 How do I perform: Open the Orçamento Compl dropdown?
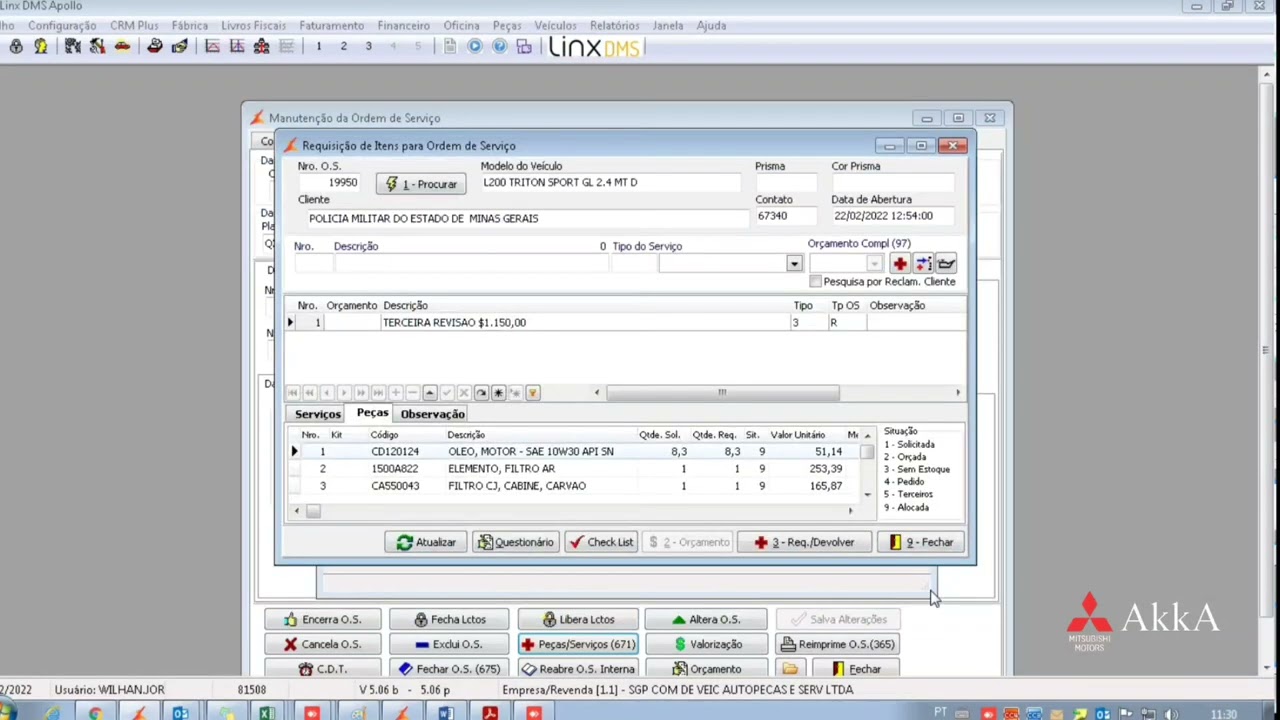(875, 264)
